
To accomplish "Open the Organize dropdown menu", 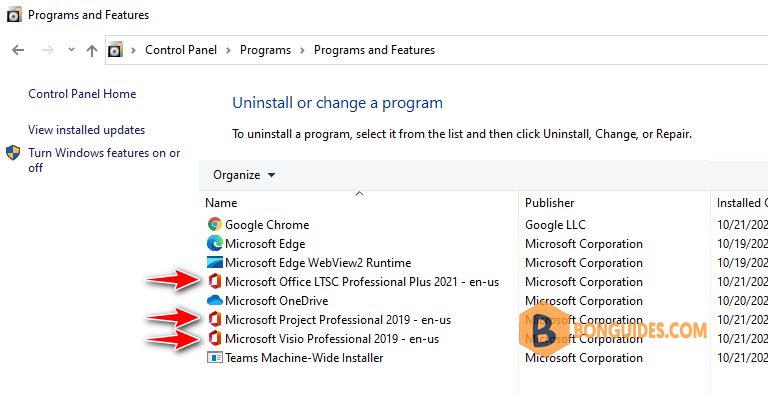I will tap(244, 175).
